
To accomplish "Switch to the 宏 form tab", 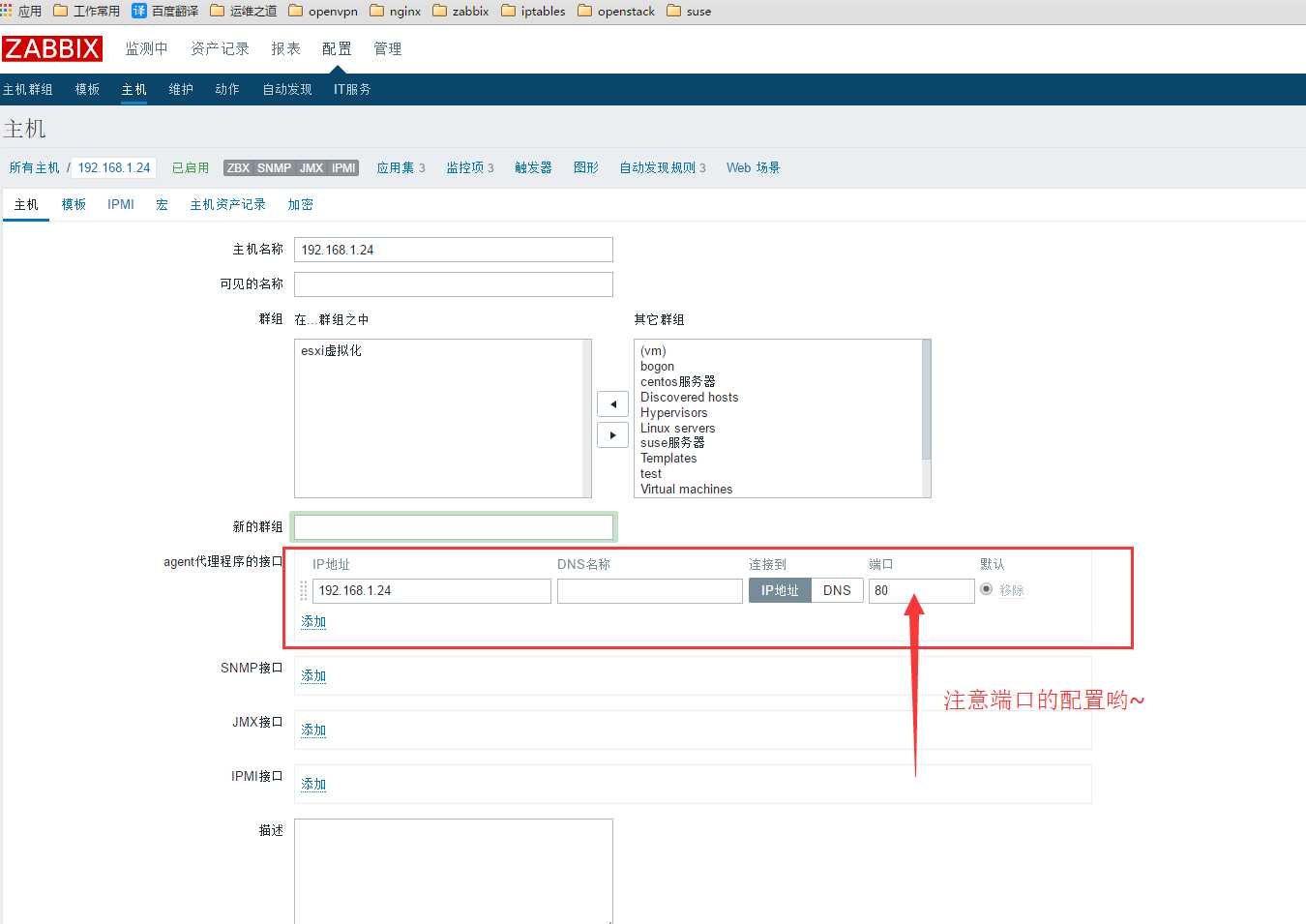I will 162,204.
